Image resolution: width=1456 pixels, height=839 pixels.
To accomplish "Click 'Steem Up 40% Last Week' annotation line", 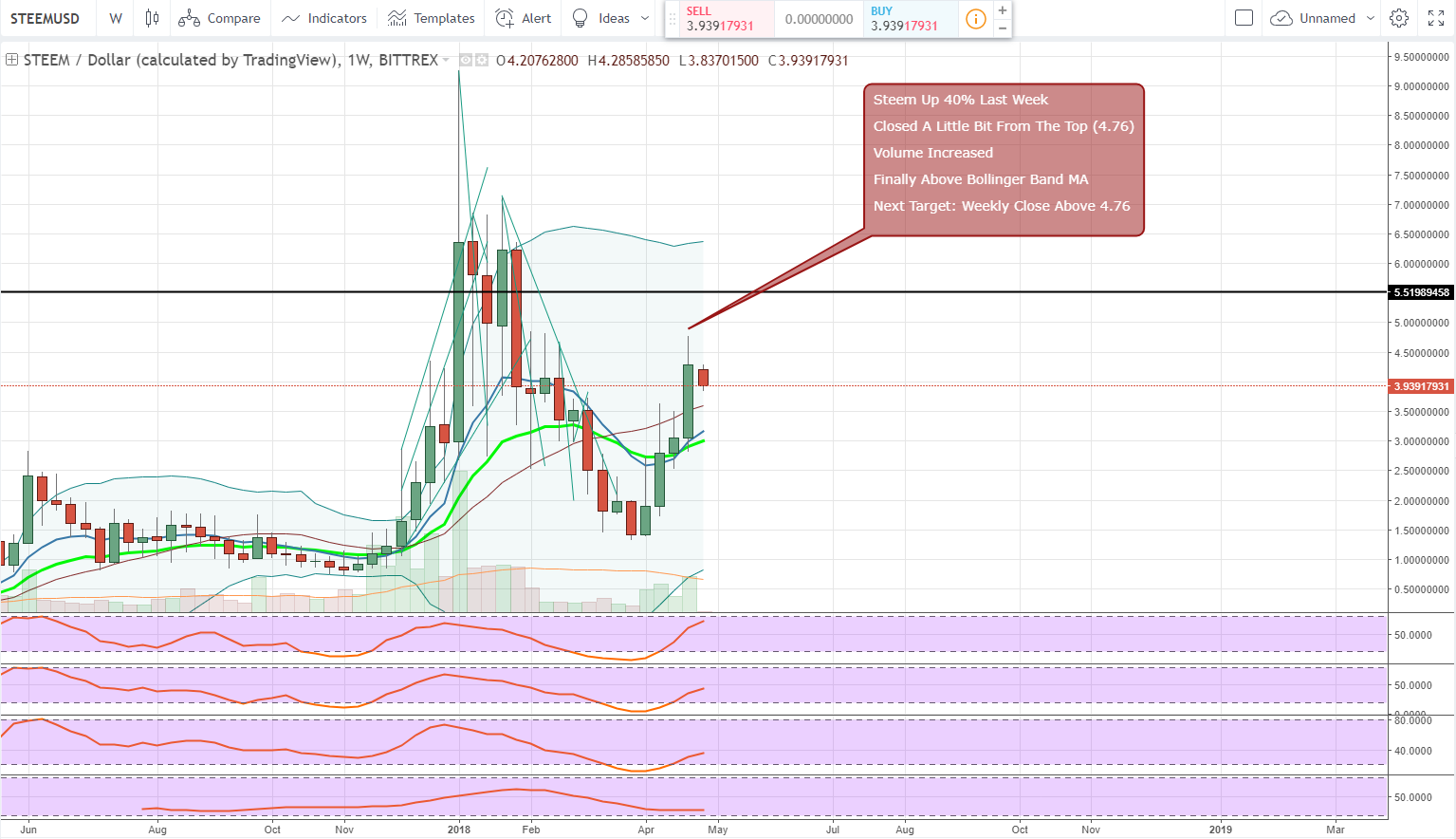I will tap(961, 100).
